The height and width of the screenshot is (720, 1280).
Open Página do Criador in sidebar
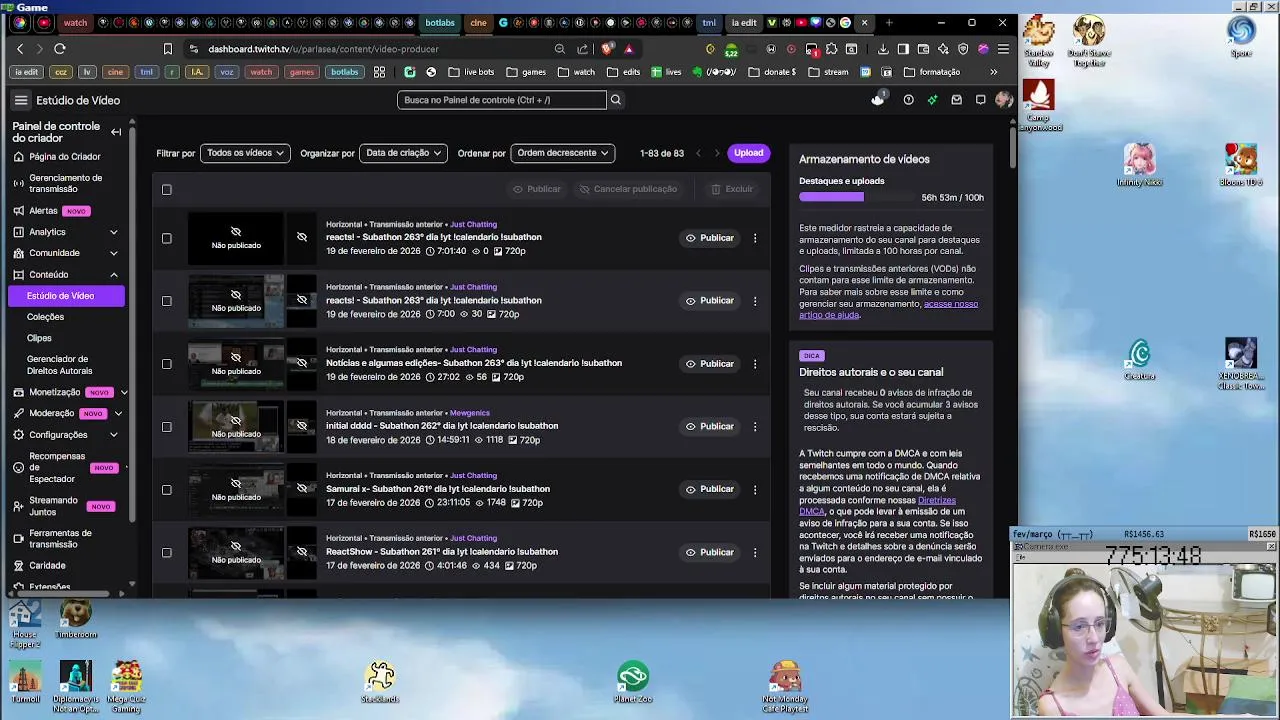pyautogui.click(x=64, y=156)
